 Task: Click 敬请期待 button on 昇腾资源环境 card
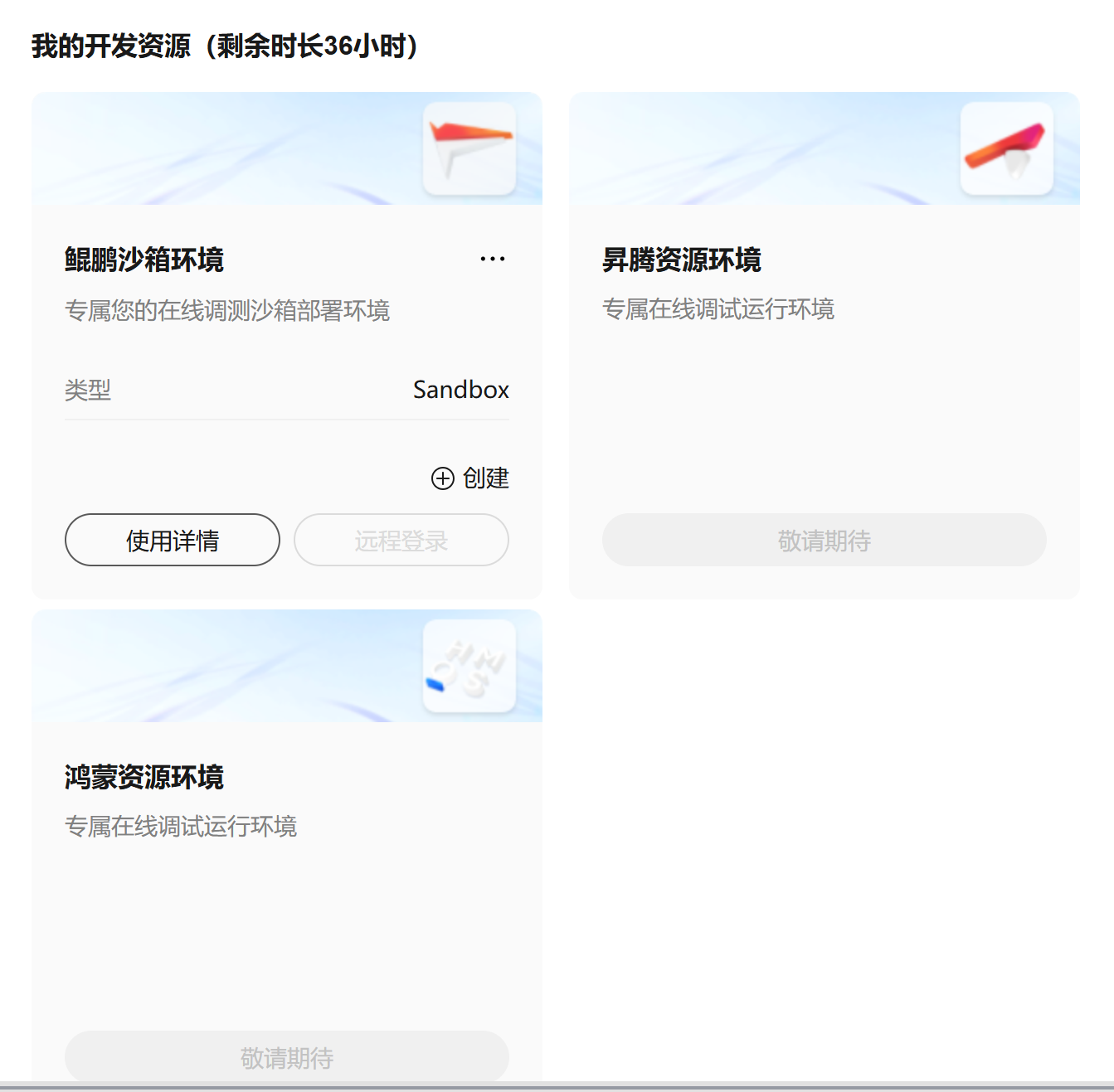[x=825, y=540]
